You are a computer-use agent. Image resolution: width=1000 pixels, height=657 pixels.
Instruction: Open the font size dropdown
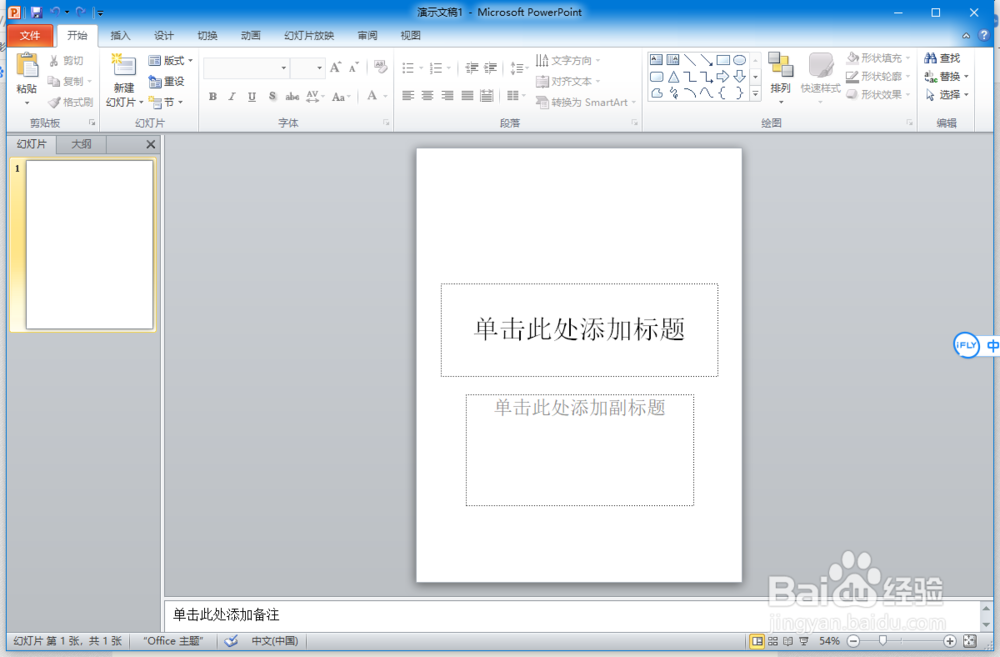coord(317,68)
